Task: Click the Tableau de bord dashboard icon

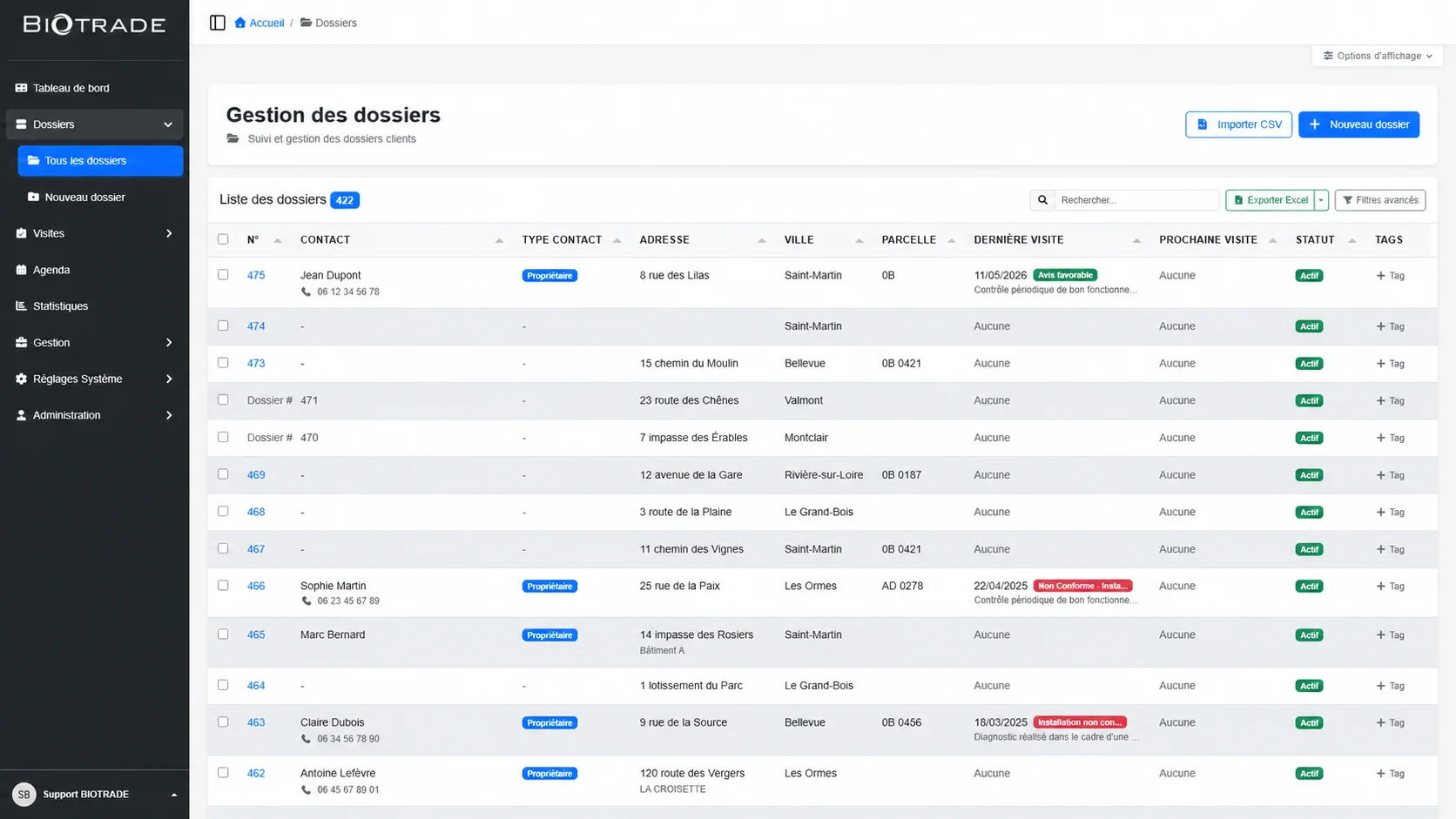Action: tap(22, 88)
